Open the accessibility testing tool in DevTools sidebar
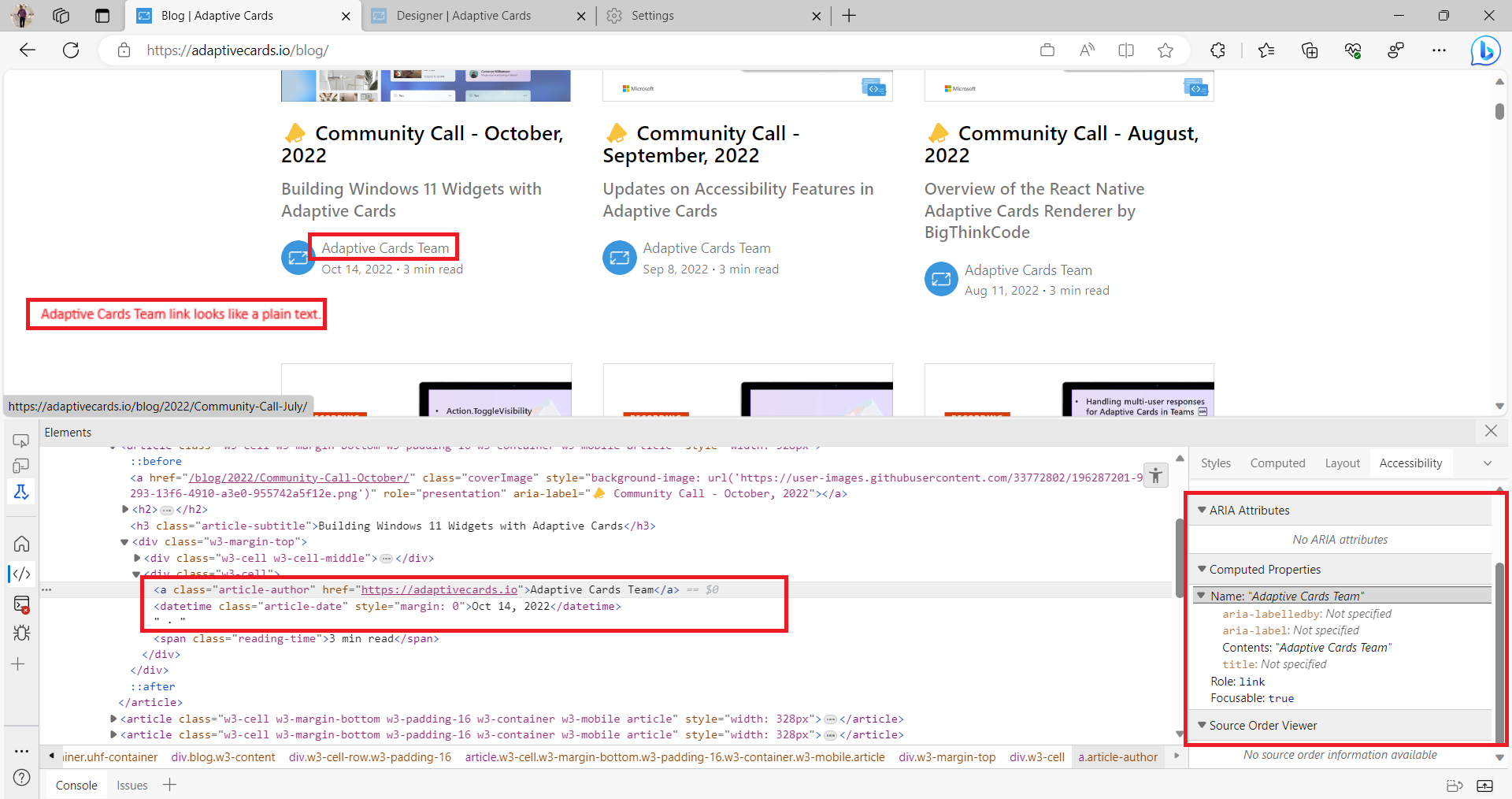The width and height of the screenshot is (1512, 799). coord(21,492)
